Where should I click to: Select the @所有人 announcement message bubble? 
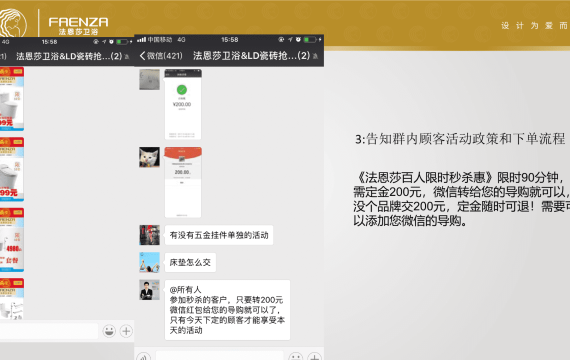click(x=227, y=310)
